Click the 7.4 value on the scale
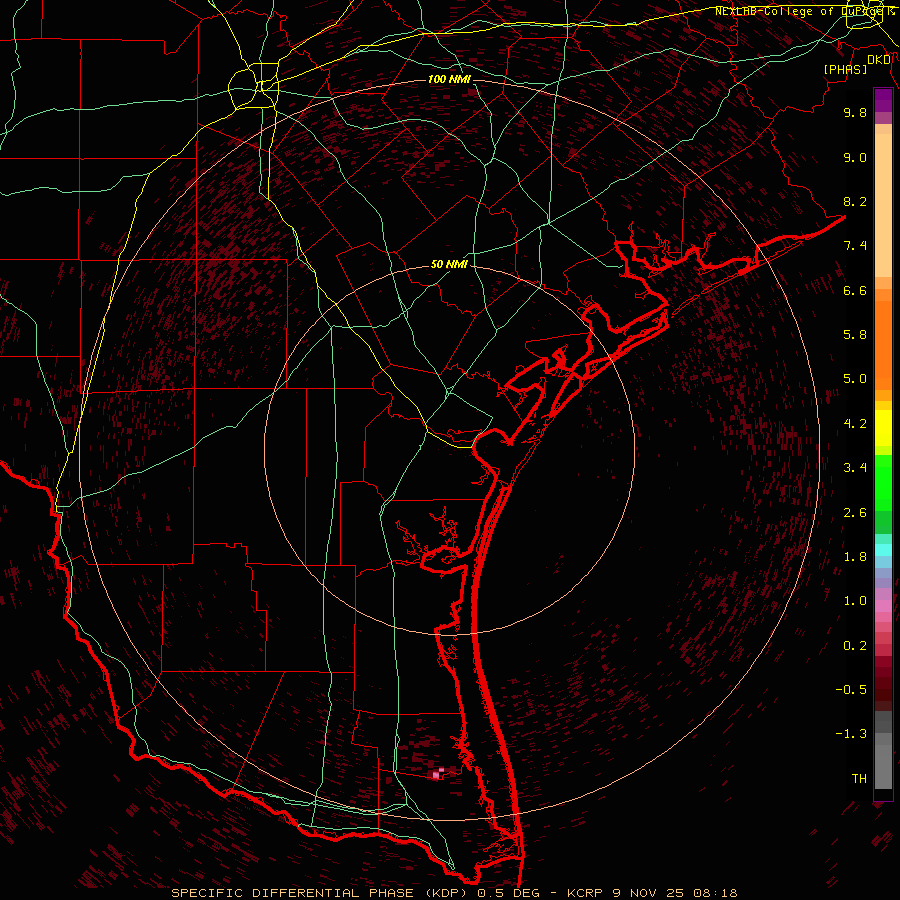 click(855, 246)
